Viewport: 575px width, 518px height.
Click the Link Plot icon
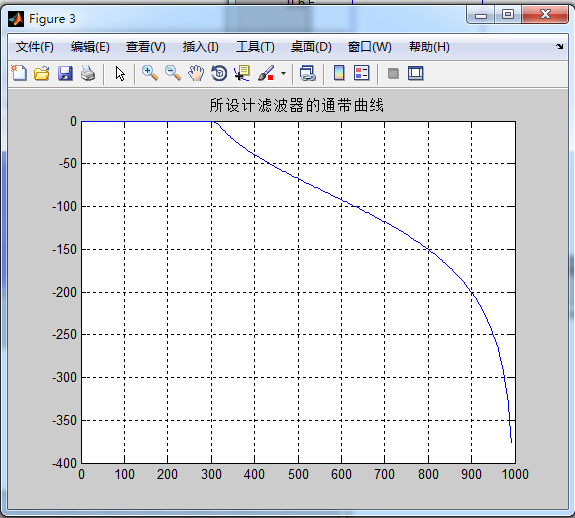(x=308, y=73)
